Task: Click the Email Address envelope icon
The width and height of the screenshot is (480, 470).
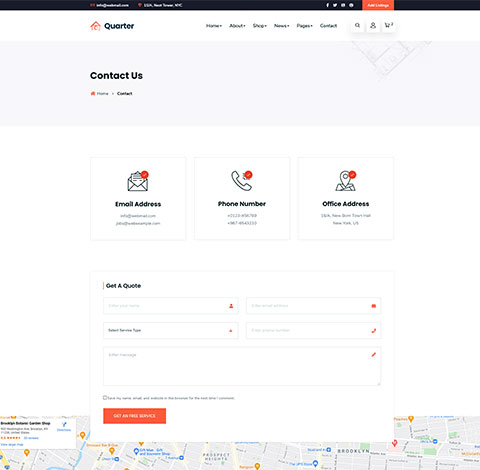Action: tap(138, 181)
